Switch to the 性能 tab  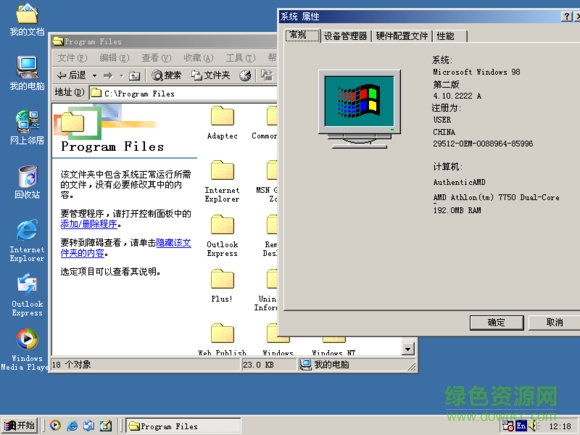pos(450,36)
